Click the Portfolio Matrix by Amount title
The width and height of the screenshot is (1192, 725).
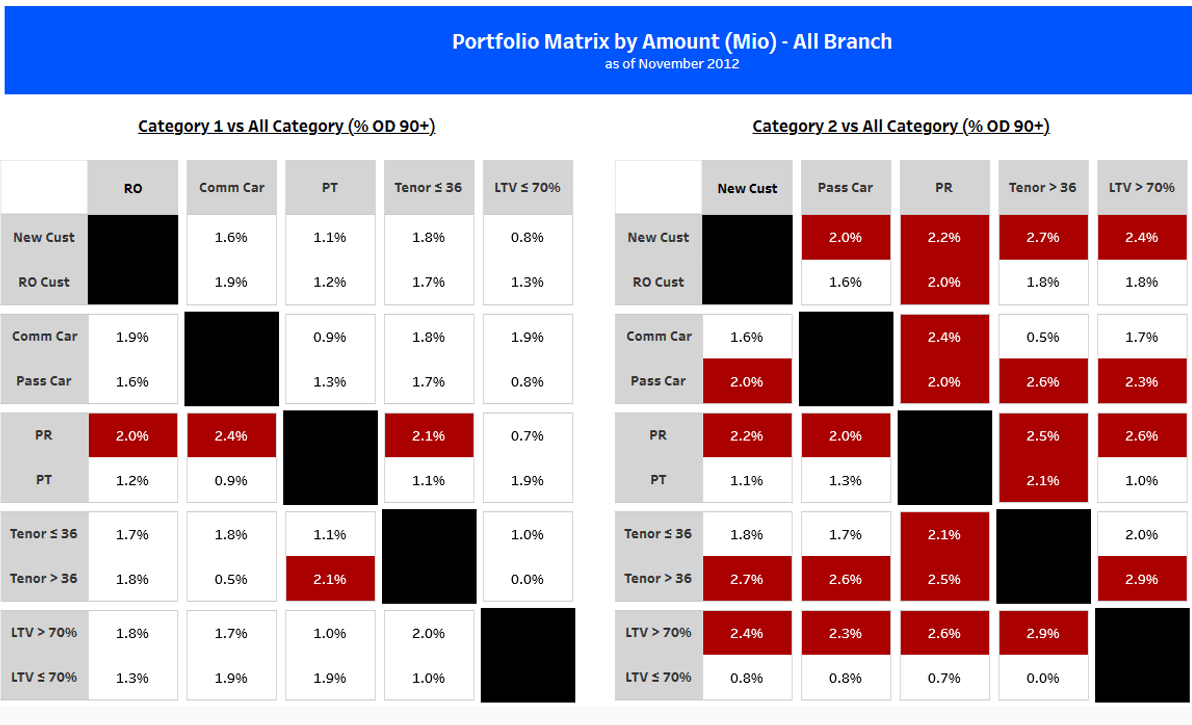coord(671,41)
